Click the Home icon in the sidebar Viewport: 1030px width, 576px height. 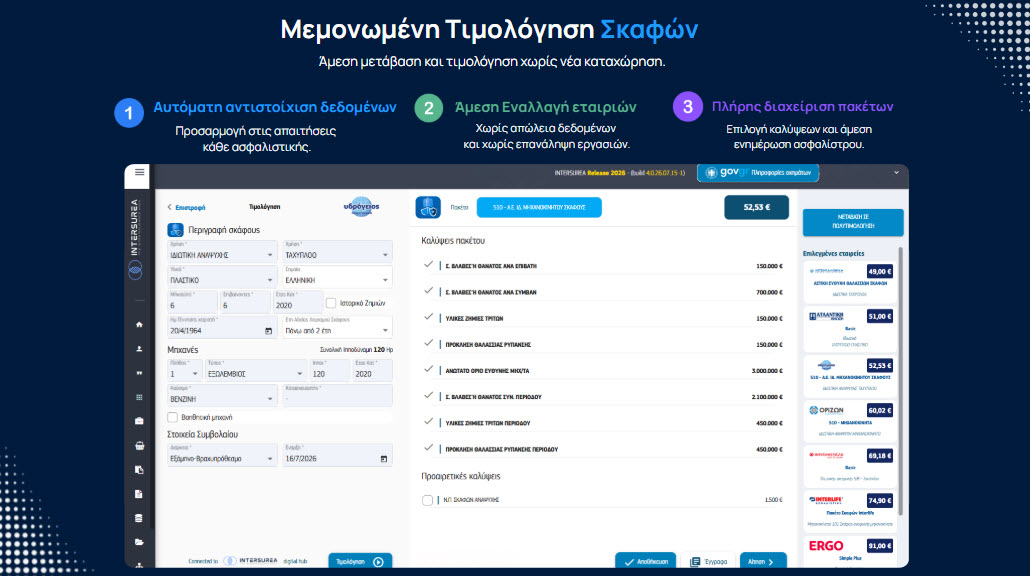(139, 324)
